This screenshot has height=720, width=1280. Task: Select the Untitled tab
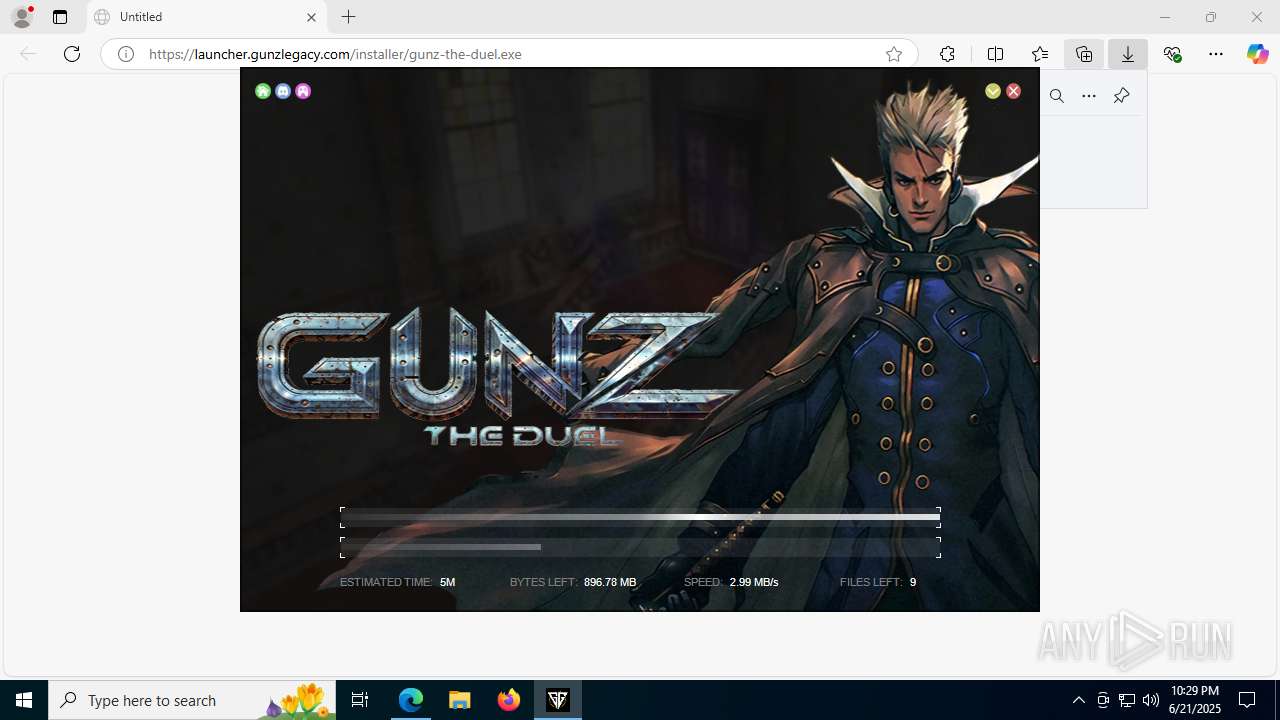point(207,17)
